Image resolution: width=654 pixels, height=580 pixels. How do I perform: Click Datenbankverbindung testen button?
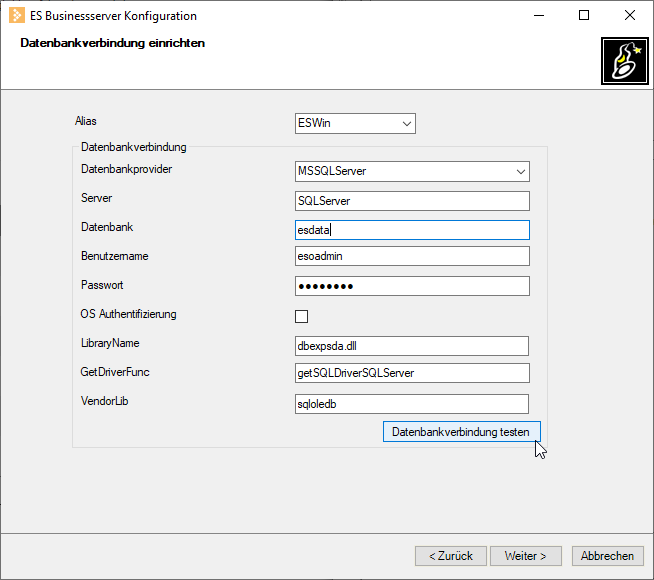[x=462, y=432]
